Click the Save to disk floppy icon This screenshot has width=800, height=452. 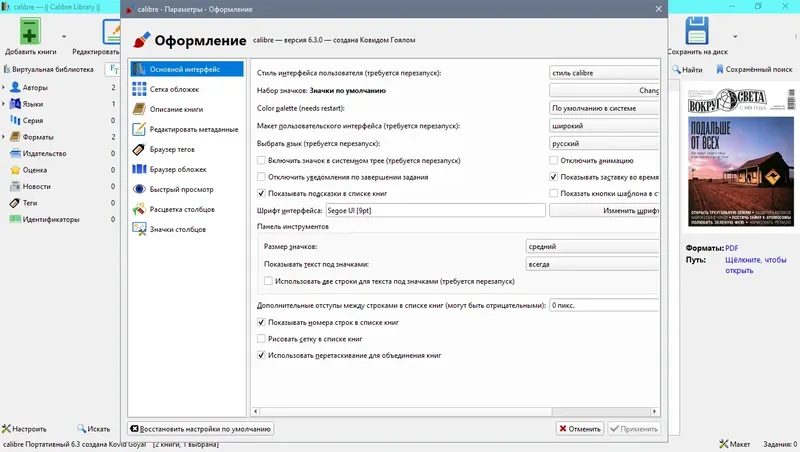point(696,31)
